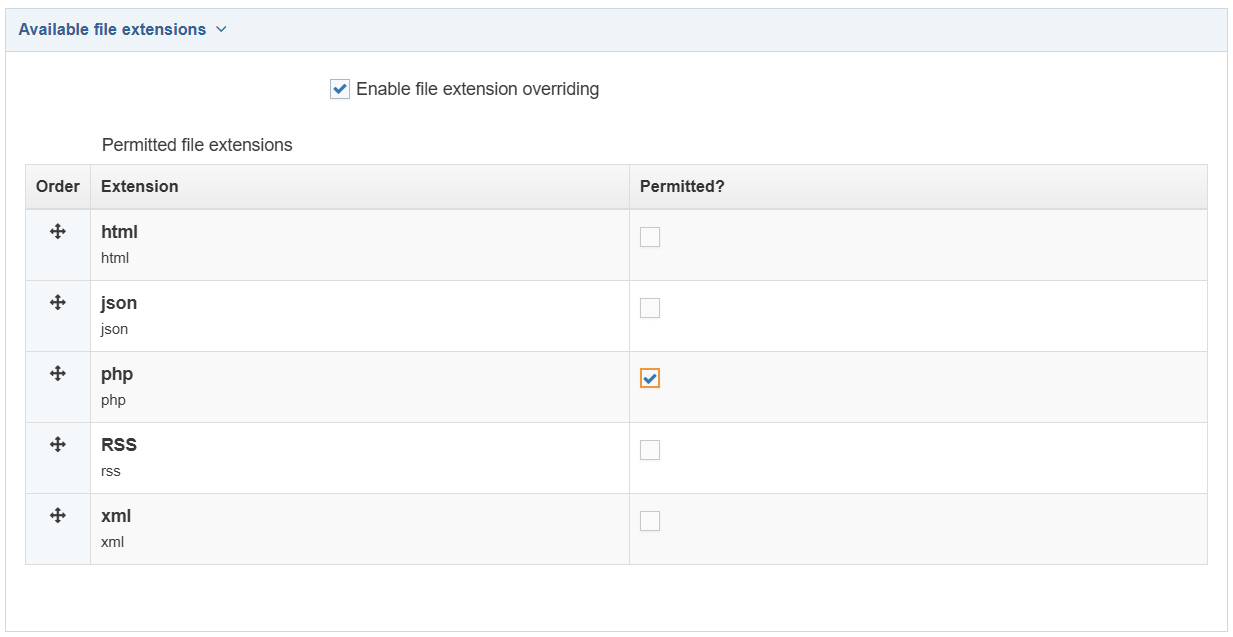This screenshot has width=1233, height=637.
Task: Select the bold html extension name
Action: (118, 231)
